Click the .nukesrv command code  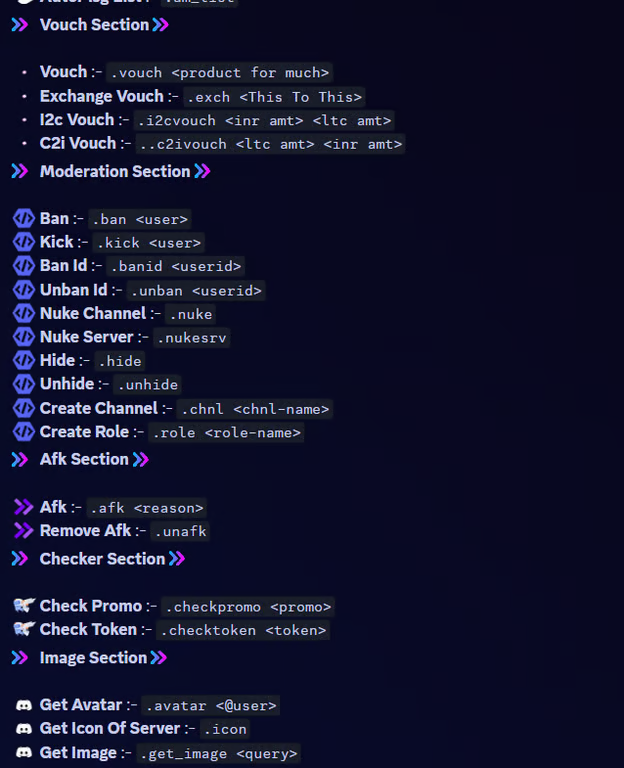click(192, 338)
